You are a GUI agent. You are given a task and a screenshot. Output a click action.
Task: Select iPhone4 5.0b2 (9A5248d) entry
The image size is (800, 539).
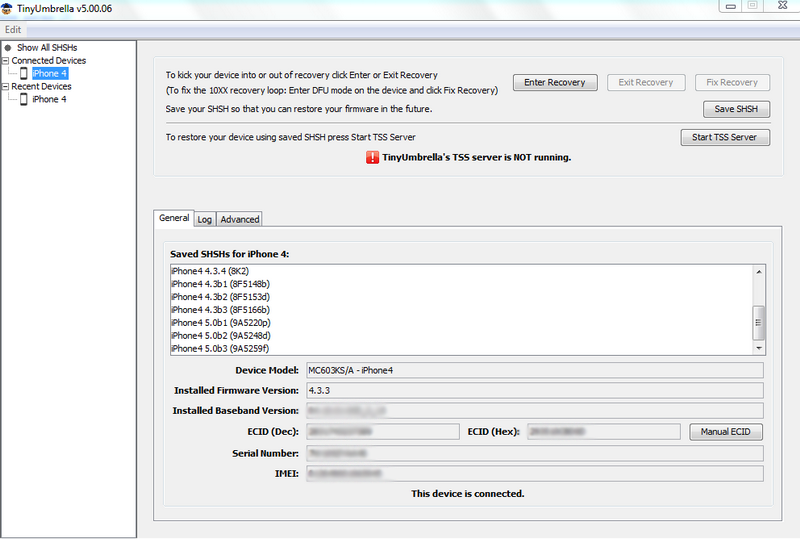click(x=461, y=336)
